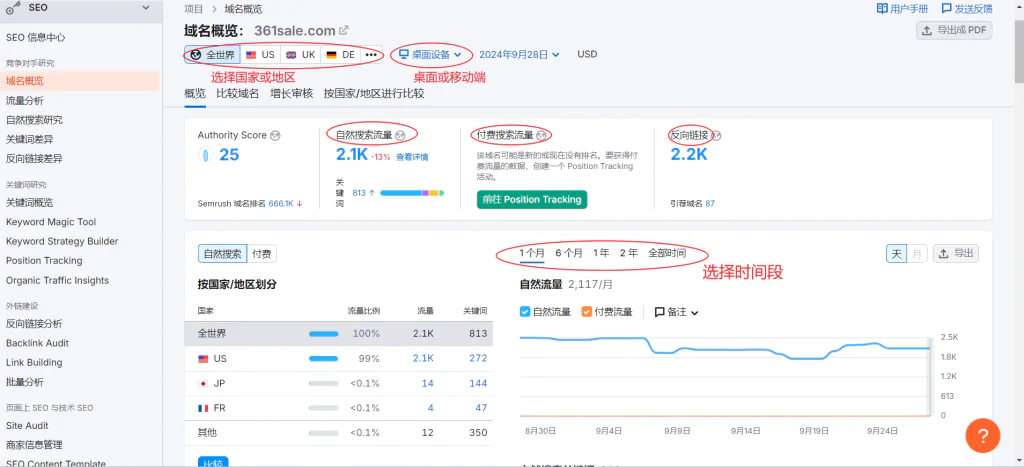This screenshot has height=467, width=1024.
Task: Click the 项目 breadcrumb link
Action: pos(193,9)
